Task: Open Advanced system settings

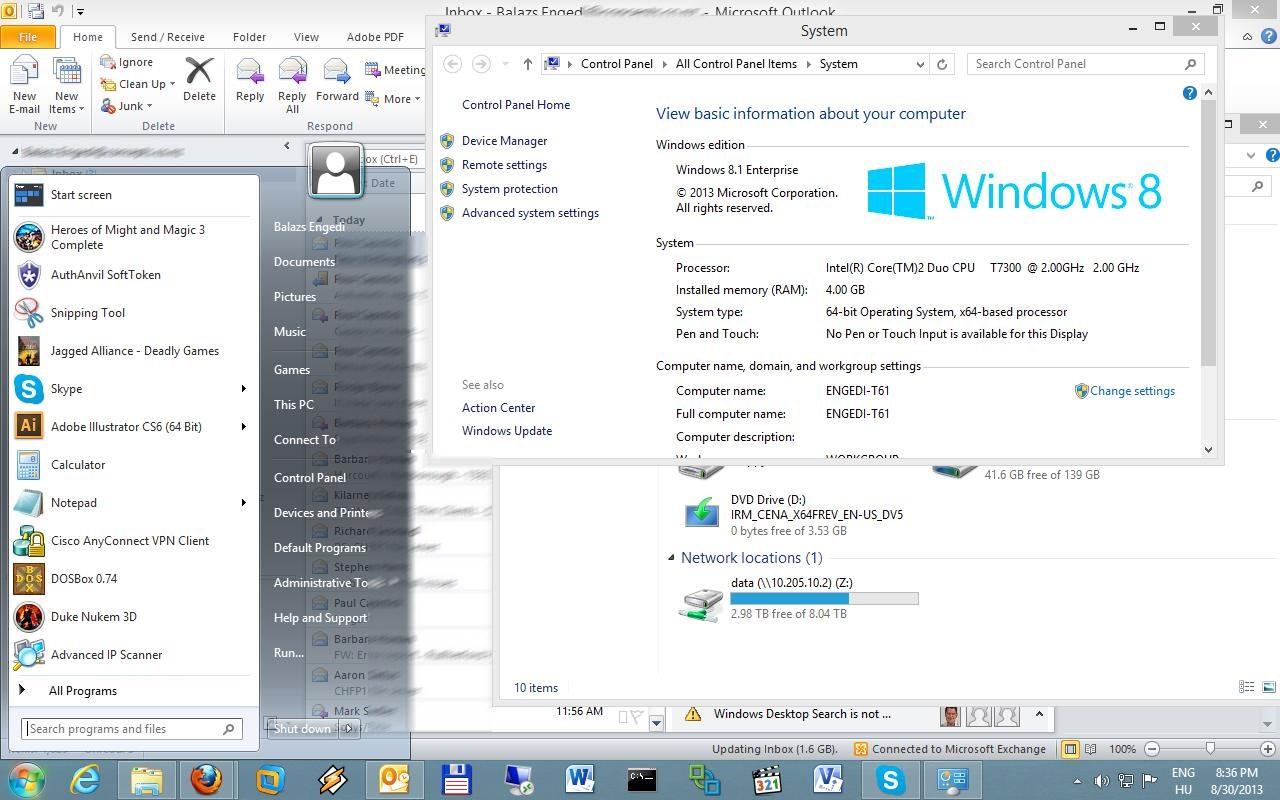Action: 530,213
